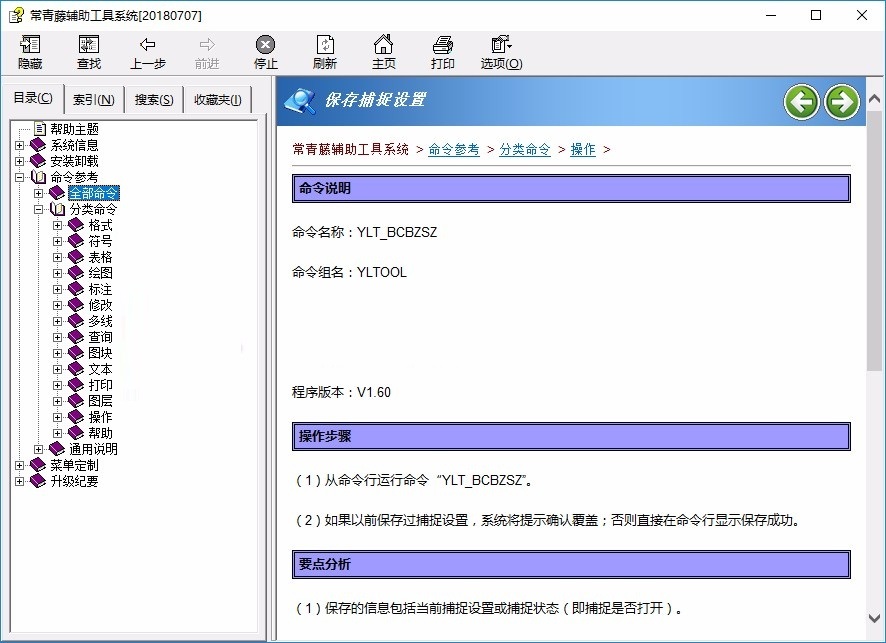Open the Find (查找) toolbar tool
The image size is (886, 643).
(x=89, y=51)
